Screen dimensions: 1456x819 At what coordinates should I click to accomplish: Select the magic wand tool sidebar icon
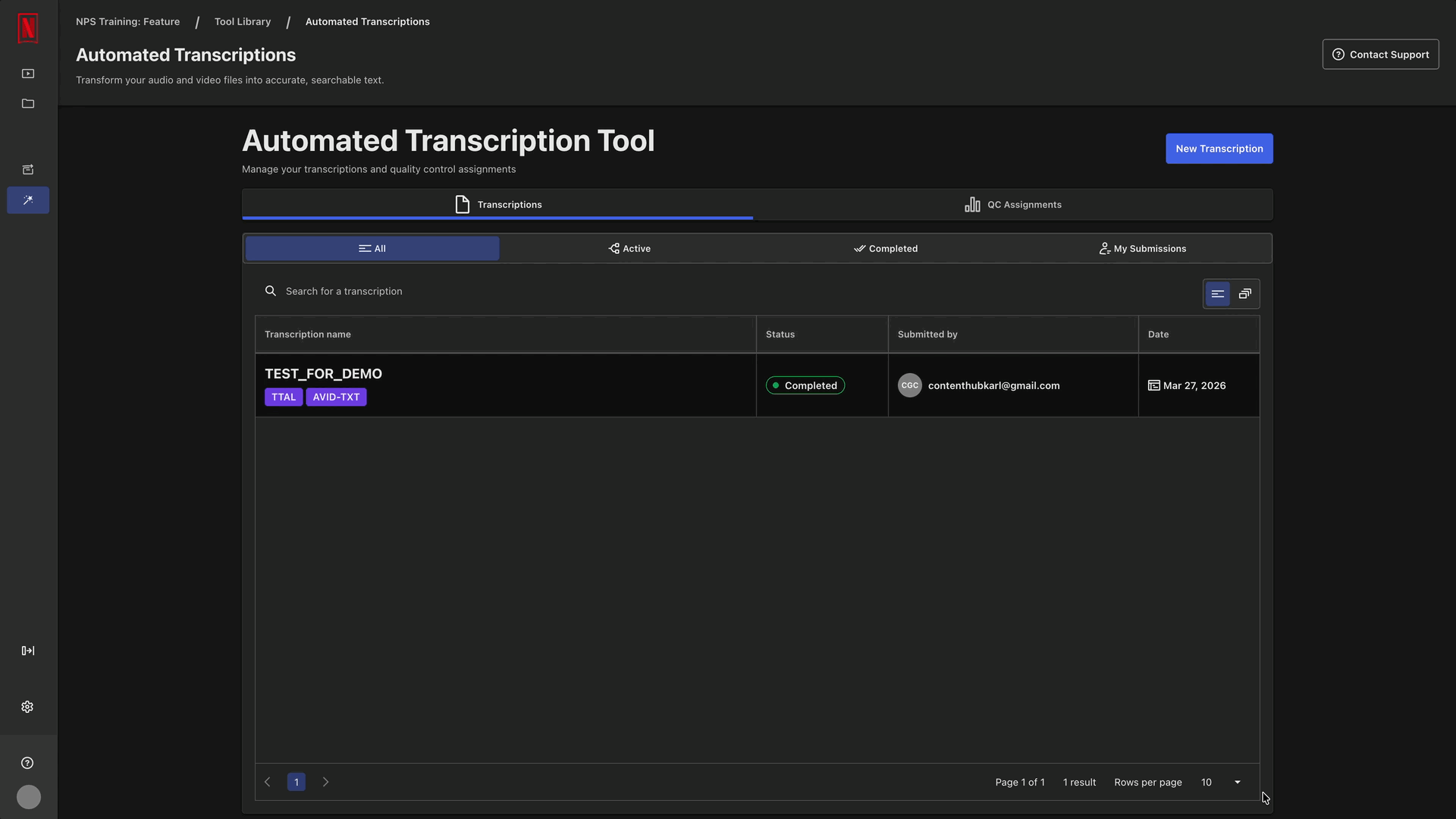(x=27, y=199)
